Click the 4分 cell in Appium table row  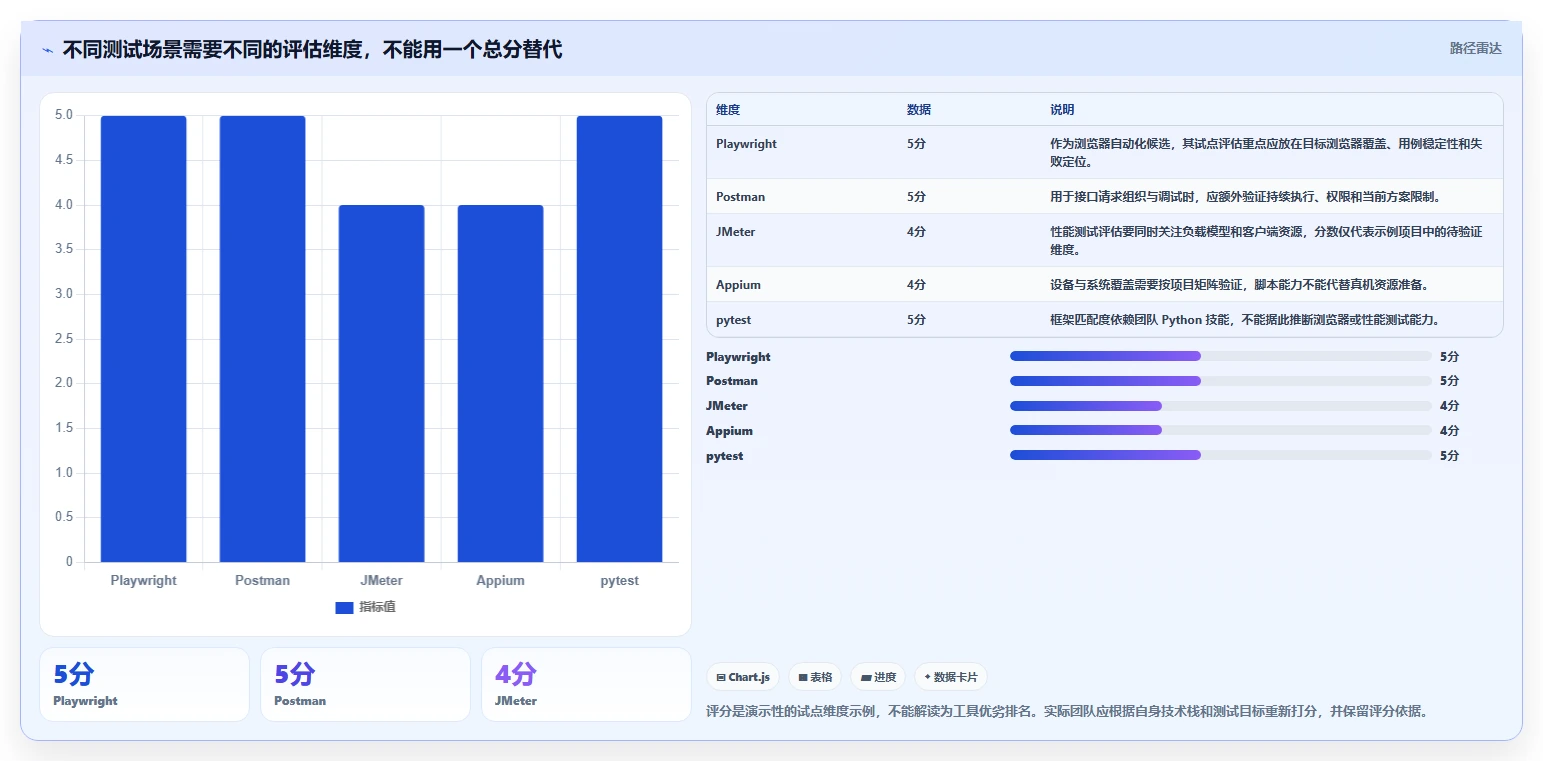pyautogui.click(x=916, y=285)
